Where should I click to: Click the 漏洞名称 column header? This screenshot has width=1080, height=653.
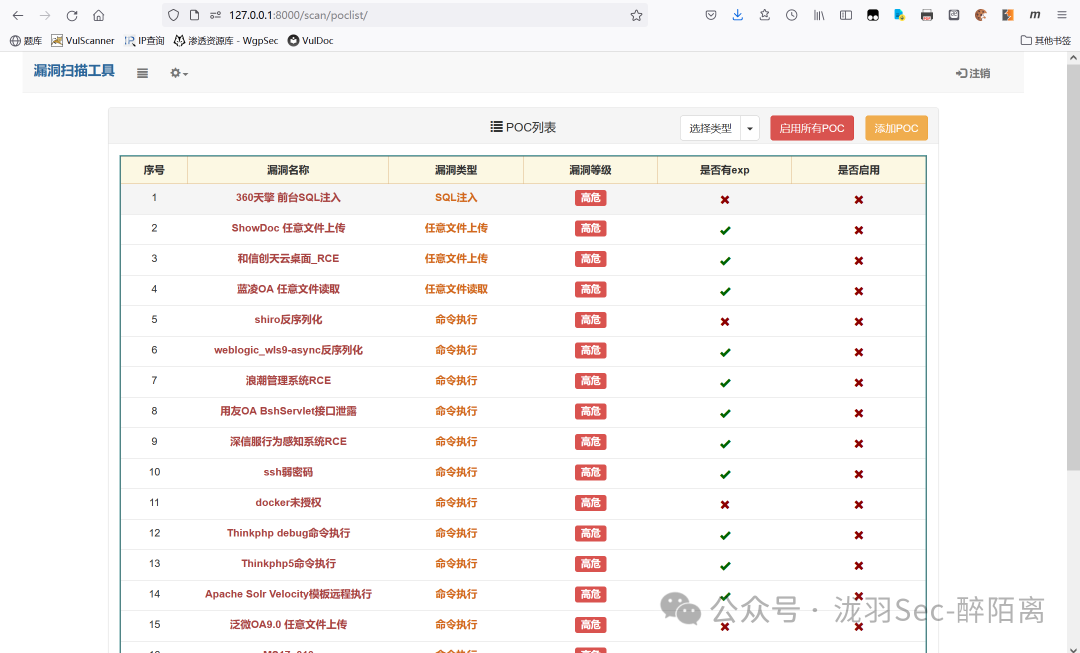pyautogui.click(x=288, y=170)
